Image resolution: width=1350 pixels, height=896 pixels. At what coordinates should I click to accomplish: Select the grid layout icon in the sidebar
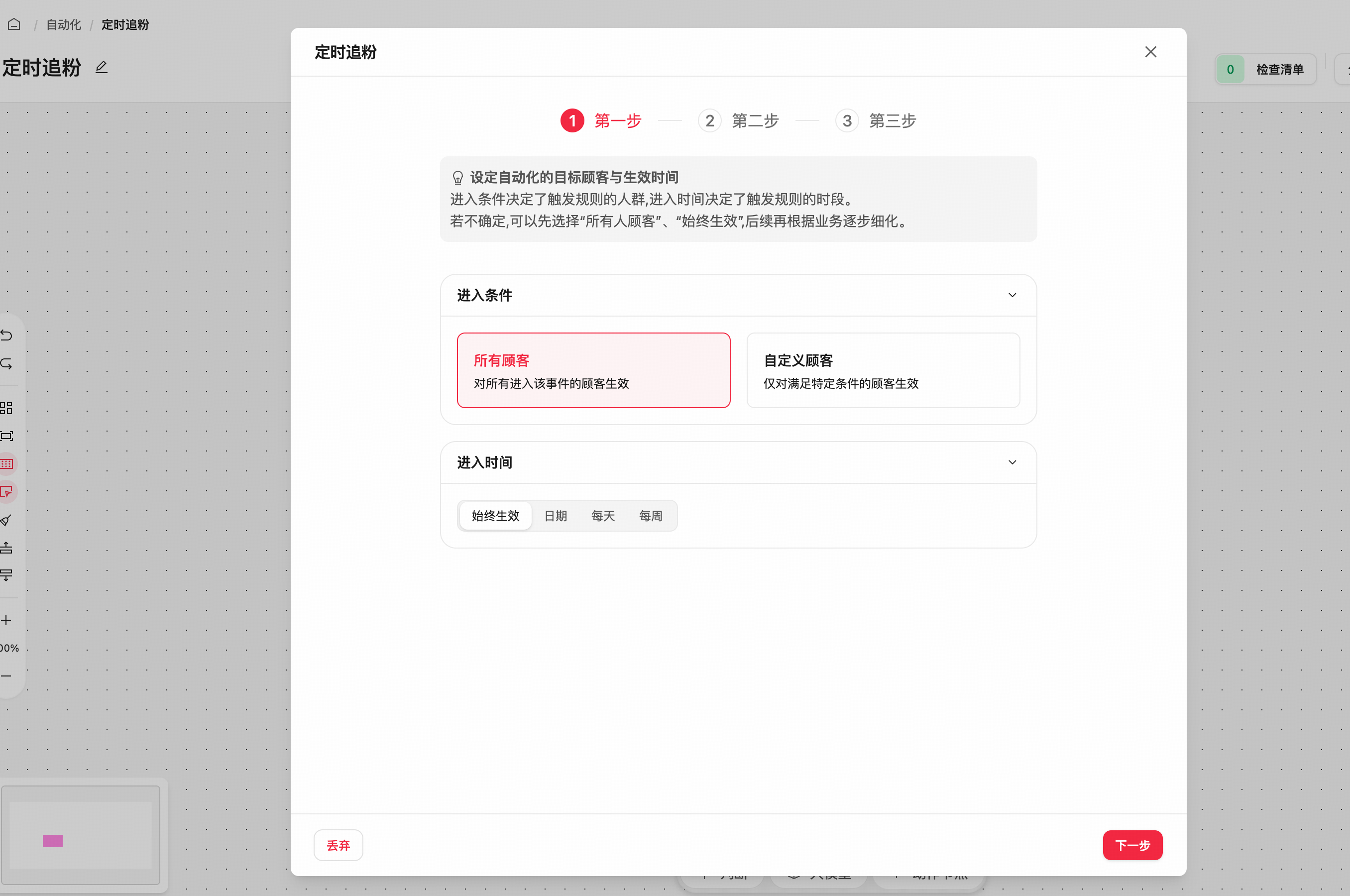click(x=7, y=408)
